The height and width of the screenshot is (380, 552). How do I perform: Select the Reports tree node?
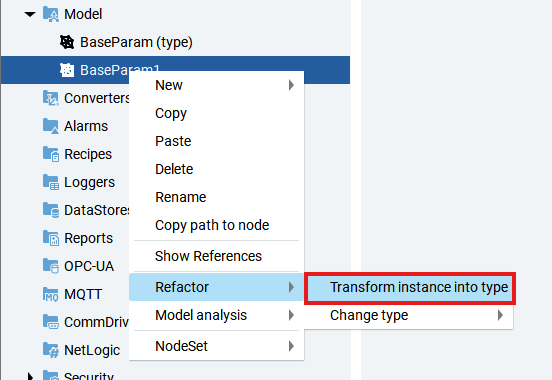88,238
